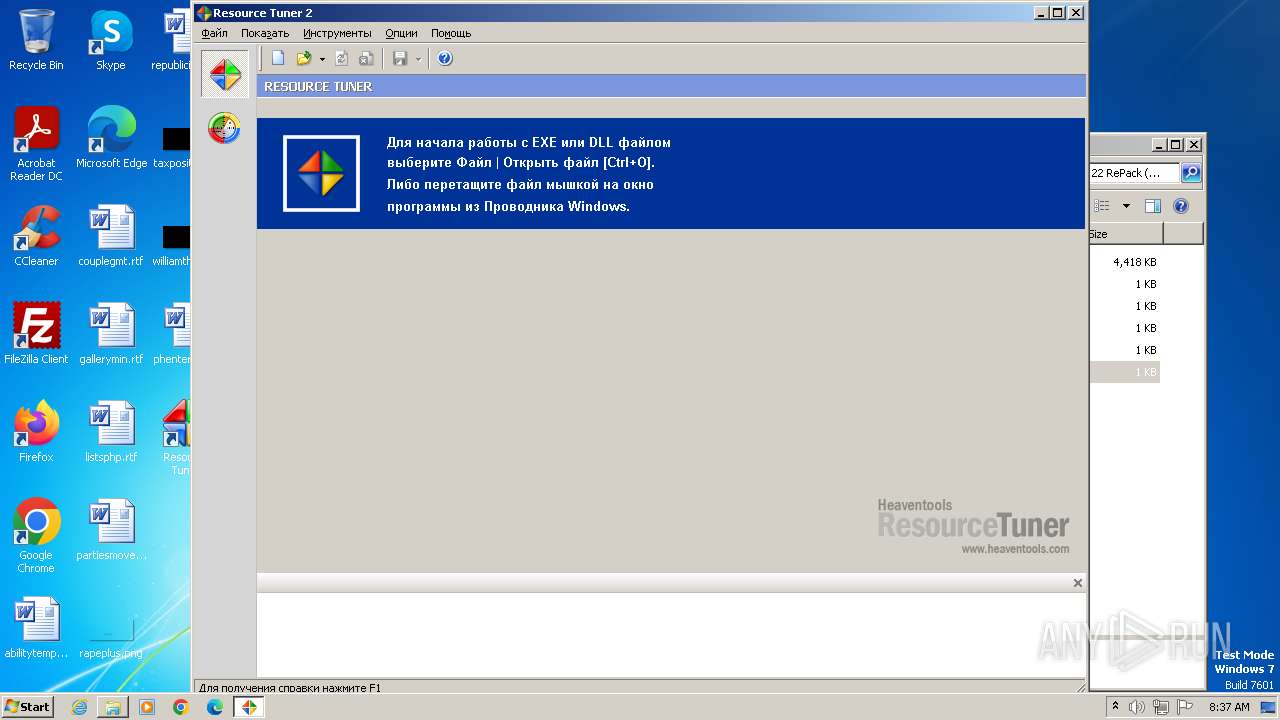1280x720 pixels.
Task: Open Edge from the taskbar
Action: click(215, 707)
